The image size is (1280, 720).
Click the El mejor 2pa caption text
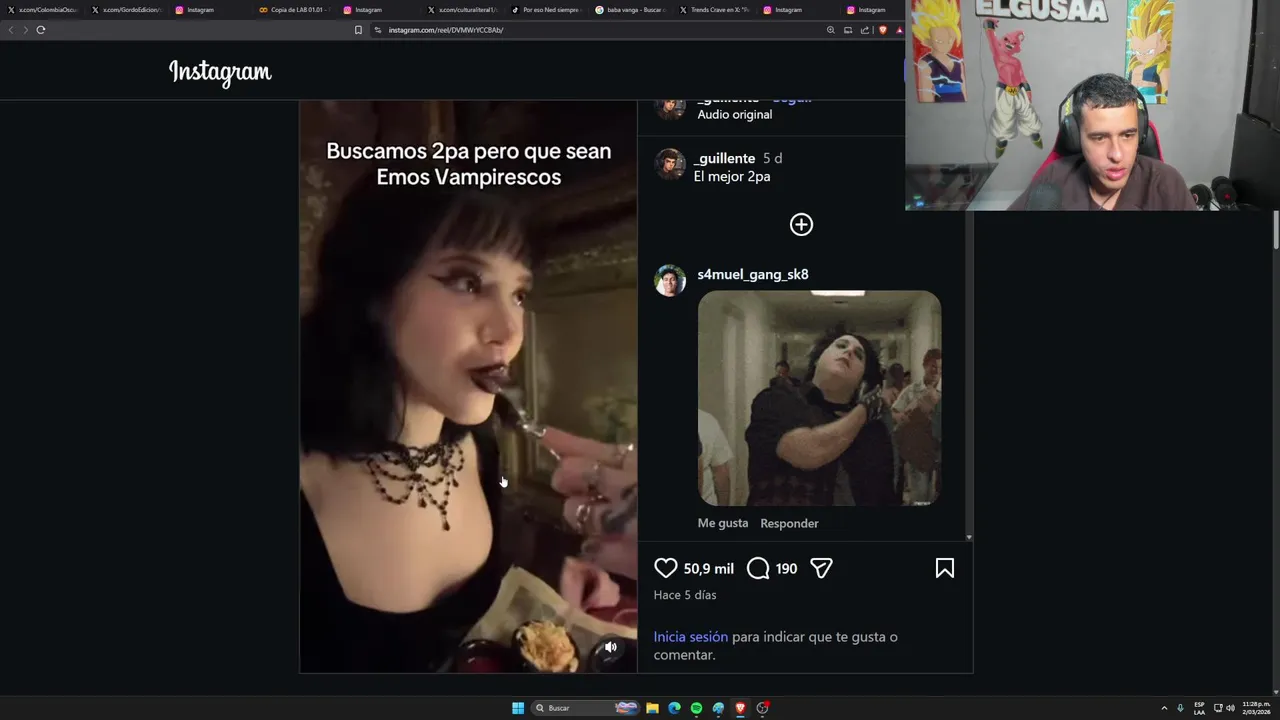[732, 177]
